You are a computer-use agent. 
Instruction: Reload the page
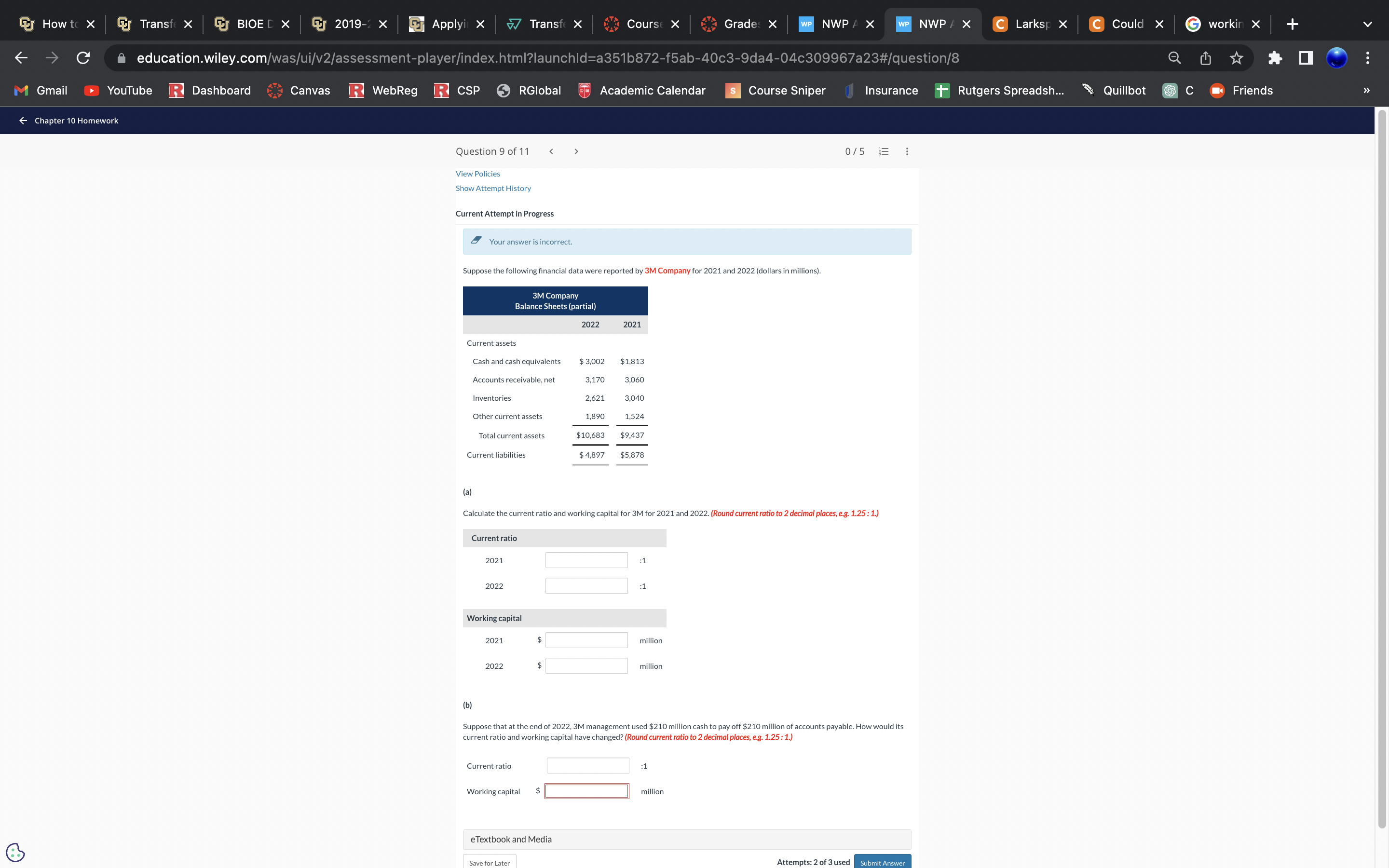[83, 58]
